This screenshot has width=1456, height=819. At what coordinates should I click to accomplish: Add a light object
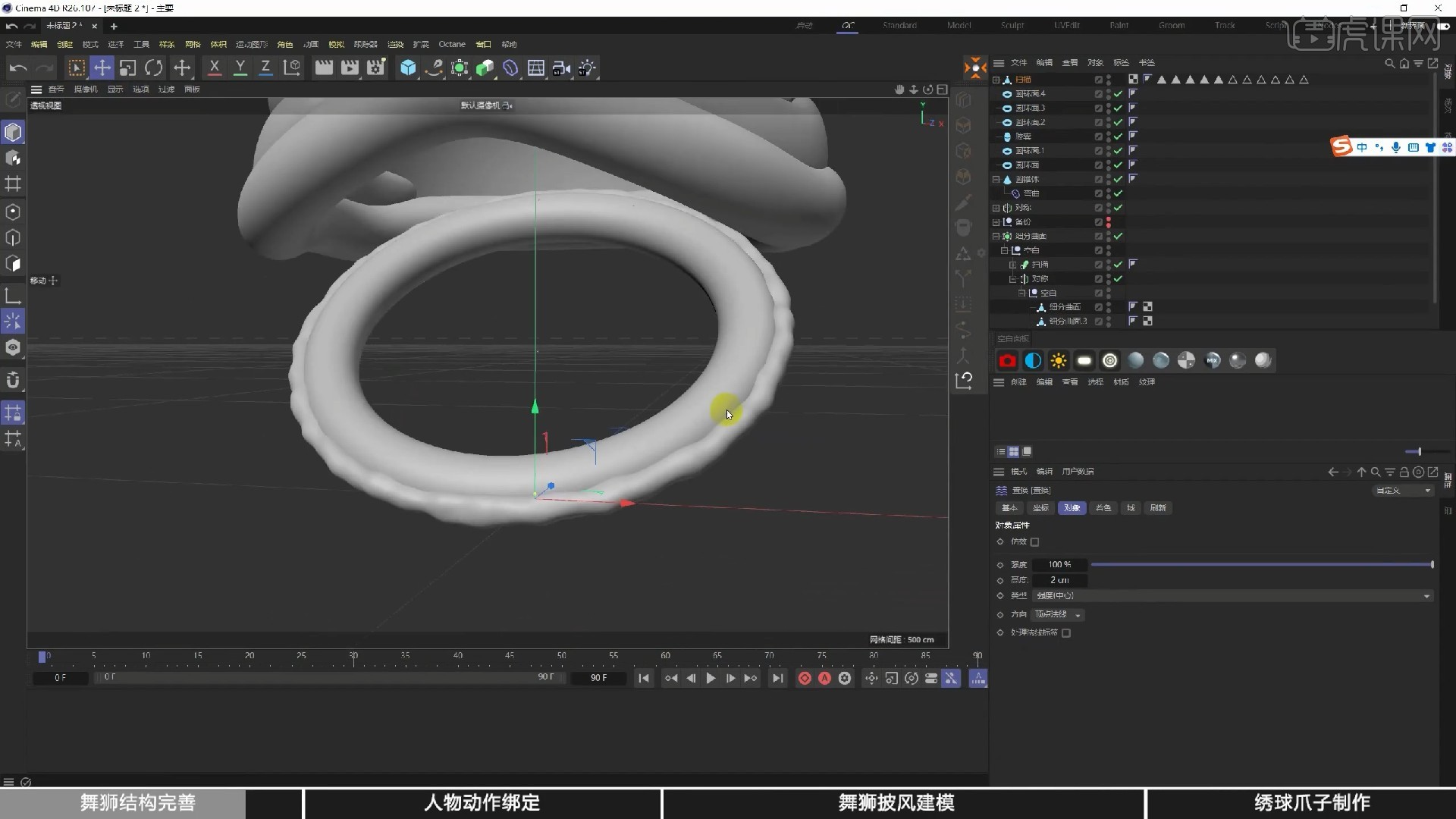(588, 68)
